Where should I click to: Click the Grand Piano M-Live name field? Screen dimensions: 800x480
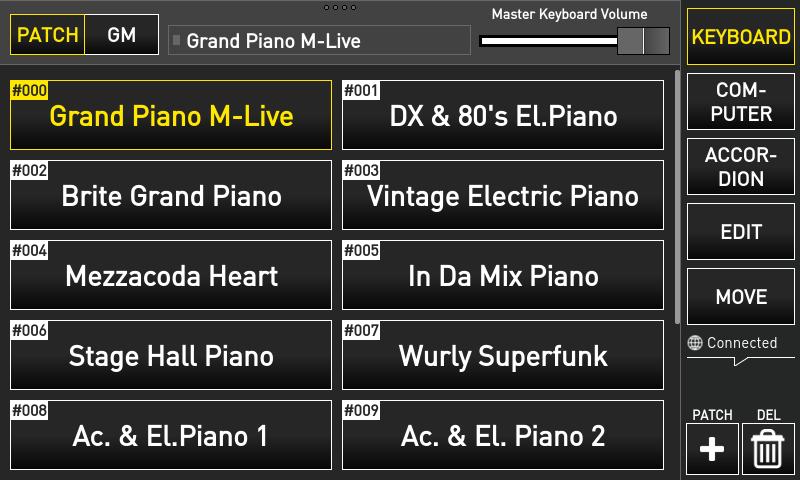(x=319, y=41)
